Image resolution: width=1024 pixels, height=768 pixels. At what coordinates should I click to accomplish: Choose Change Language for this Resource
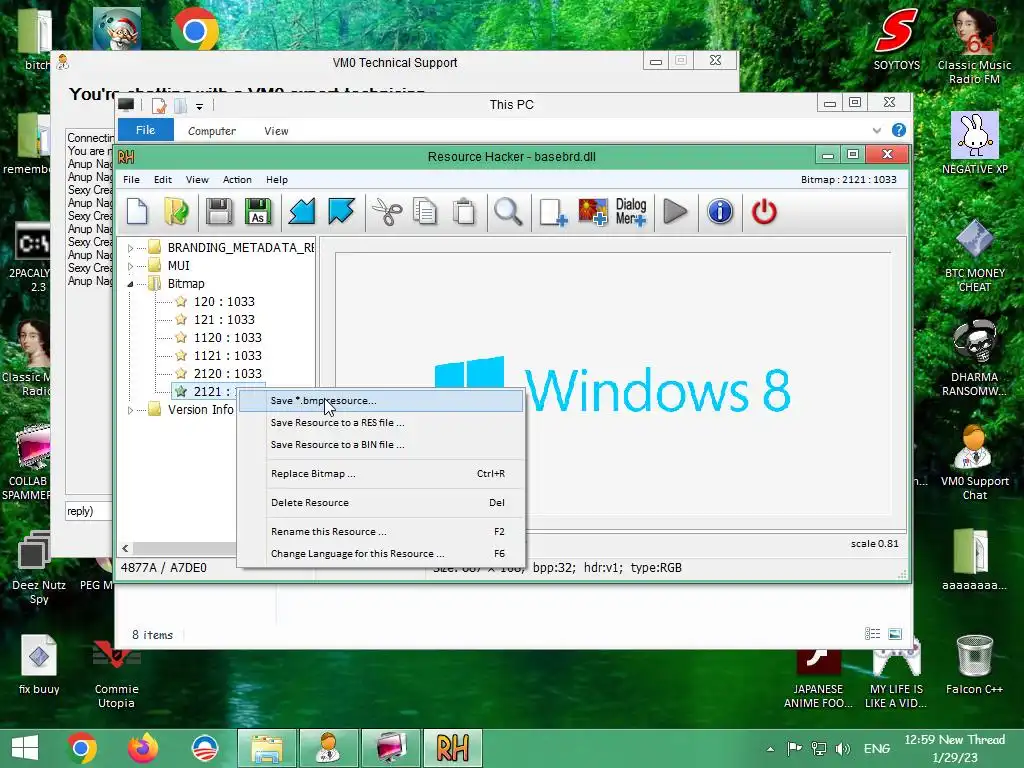(x=381, y=554)
